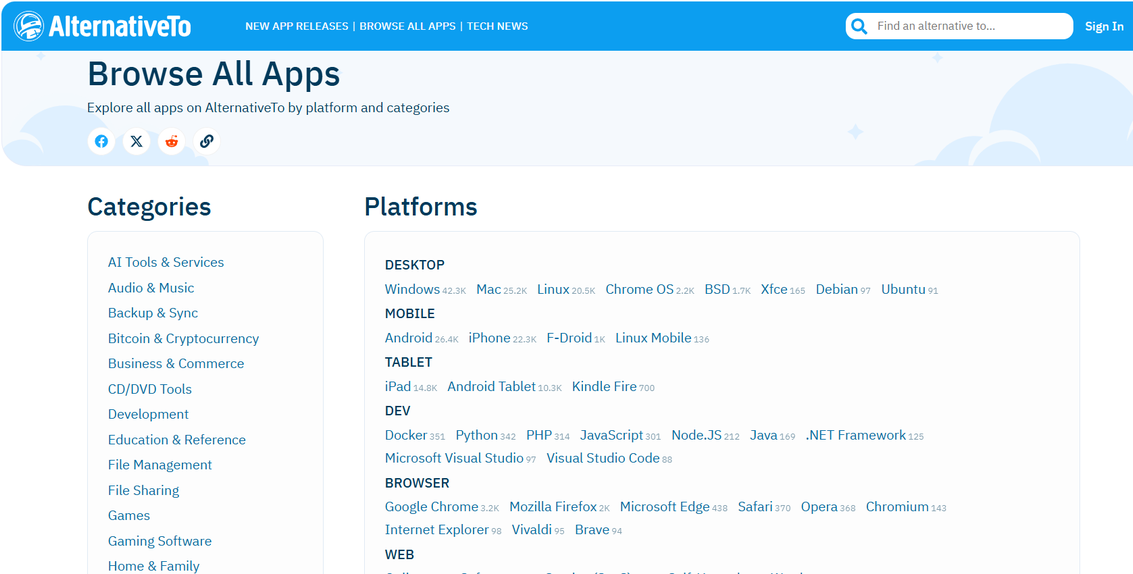Open Backup & Sync category
Viewport: 1133px width, 574px height.
153,313
